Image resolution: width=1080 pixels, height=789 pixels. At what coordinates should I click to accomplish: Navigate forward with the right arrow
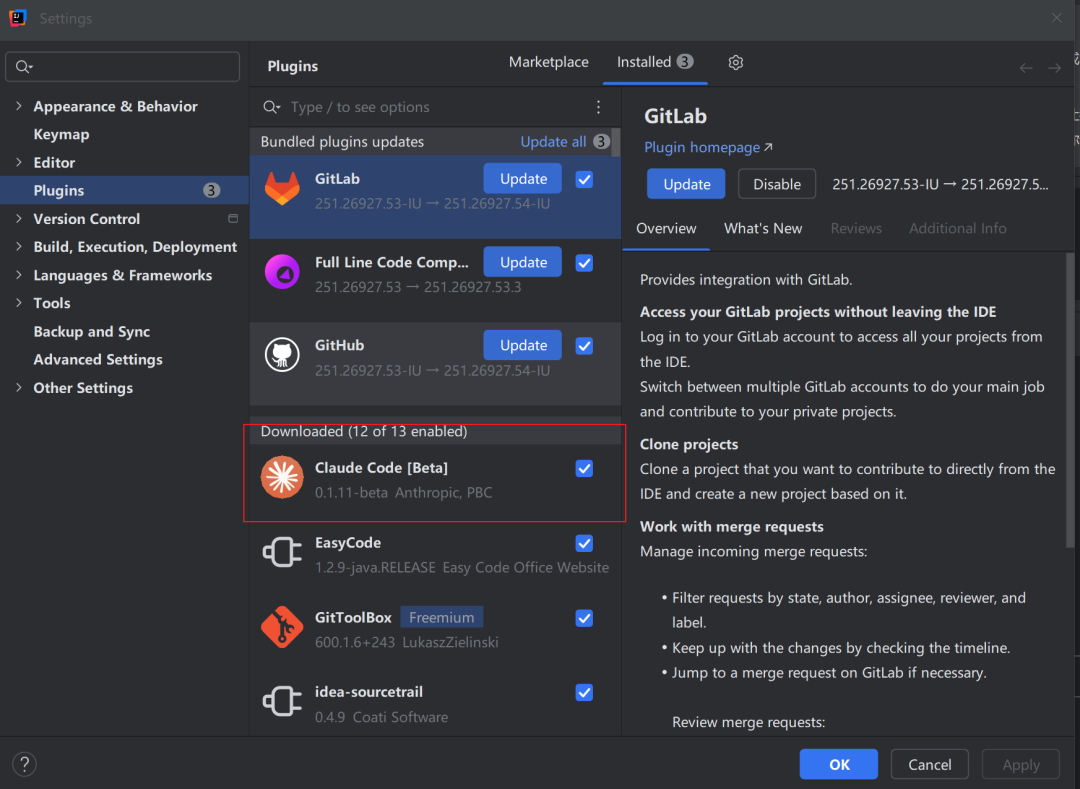(1055, 67)
